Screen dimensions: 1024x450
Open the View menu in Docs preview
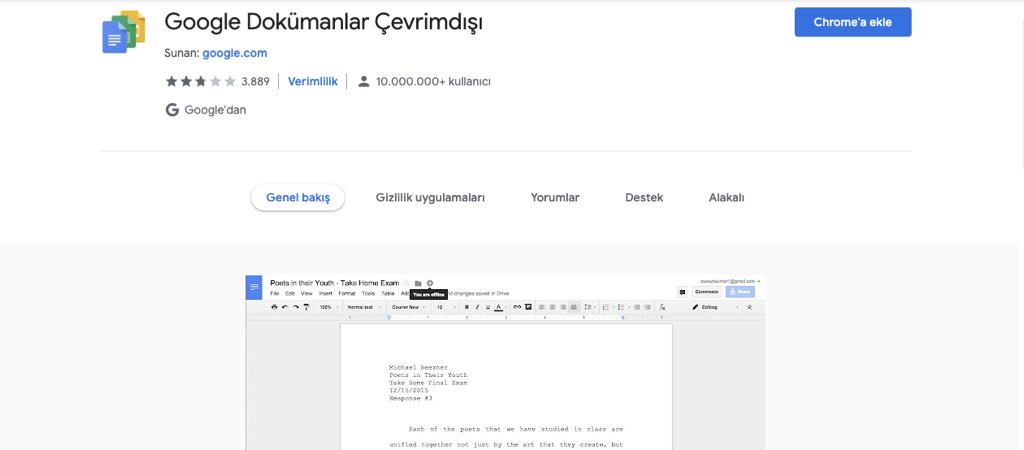point(307,294)
